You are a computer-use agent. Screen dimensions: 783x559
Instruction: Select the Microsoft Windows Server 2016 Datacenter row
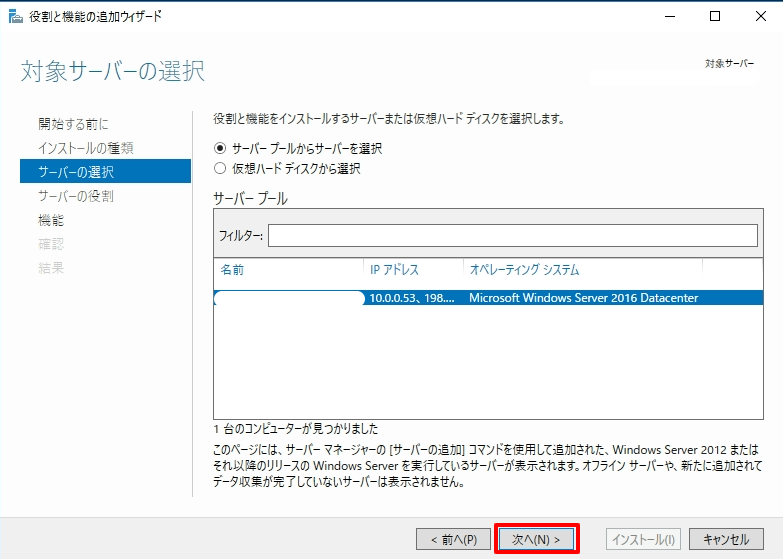pos(488,298)
